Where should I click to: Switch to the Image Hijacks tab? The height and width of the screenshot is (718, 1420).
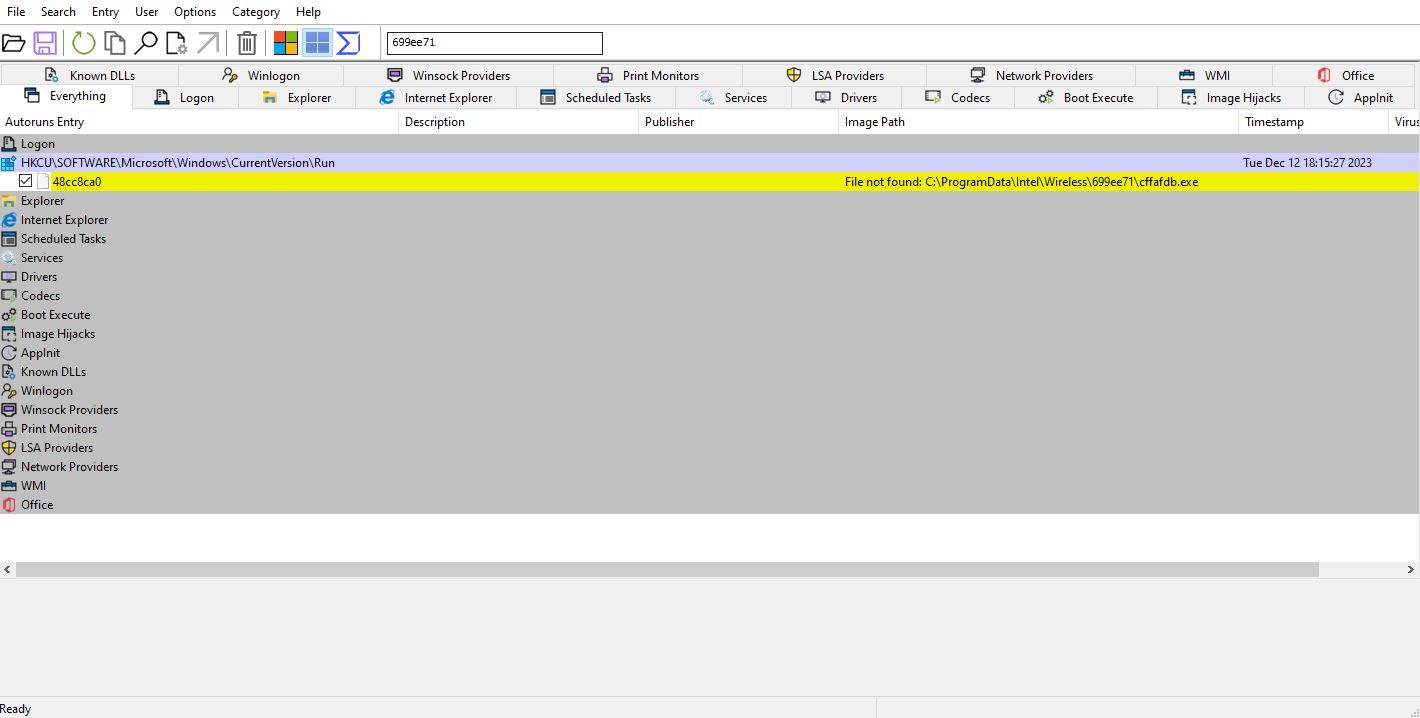pos(1231,97)
